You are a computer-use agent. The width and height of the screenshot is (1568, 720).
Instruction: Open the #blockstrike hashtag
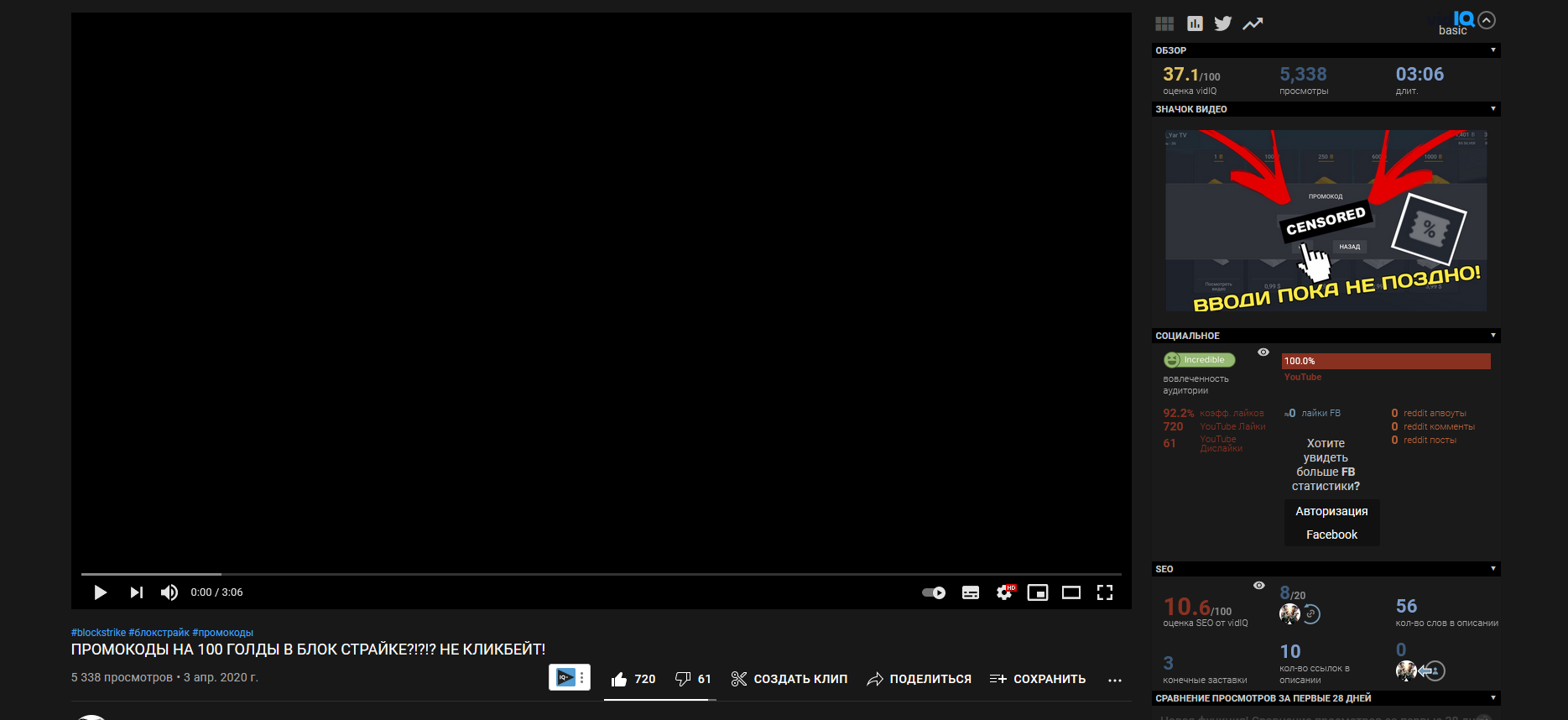(x=98, y=633)
